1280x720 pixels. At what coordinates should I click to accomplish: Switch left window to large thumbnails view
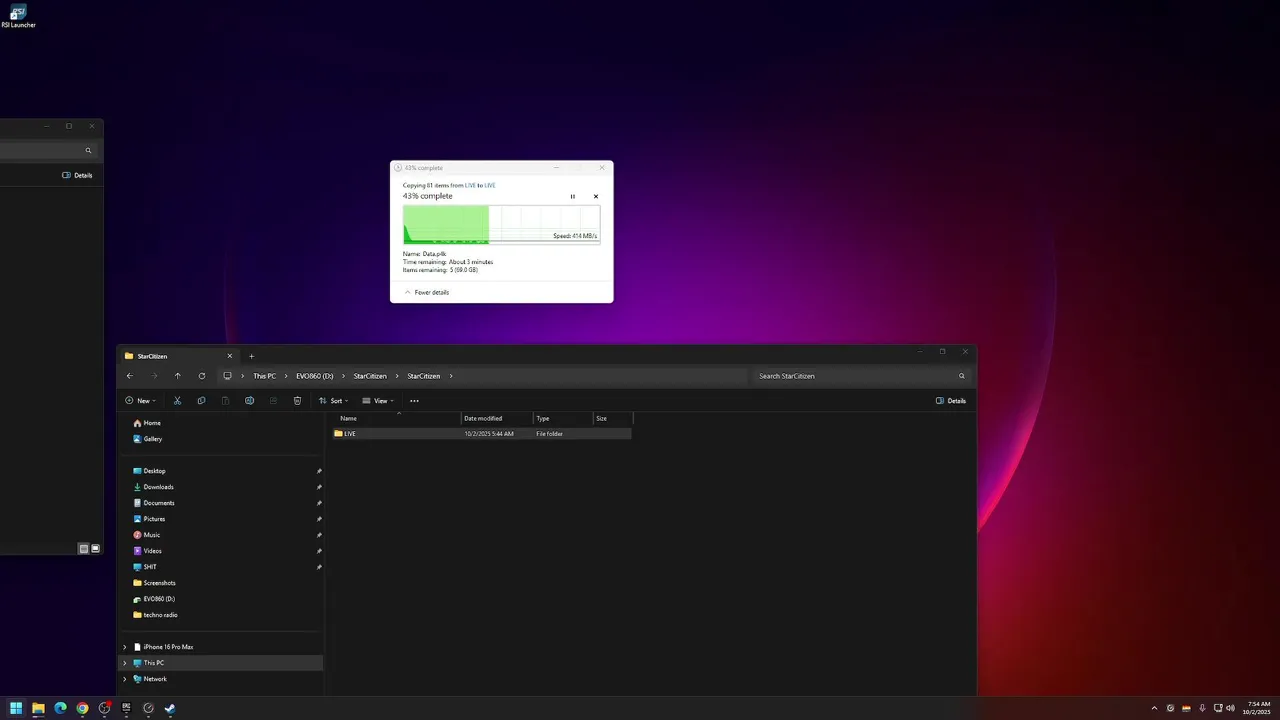[x=95, y=549]
